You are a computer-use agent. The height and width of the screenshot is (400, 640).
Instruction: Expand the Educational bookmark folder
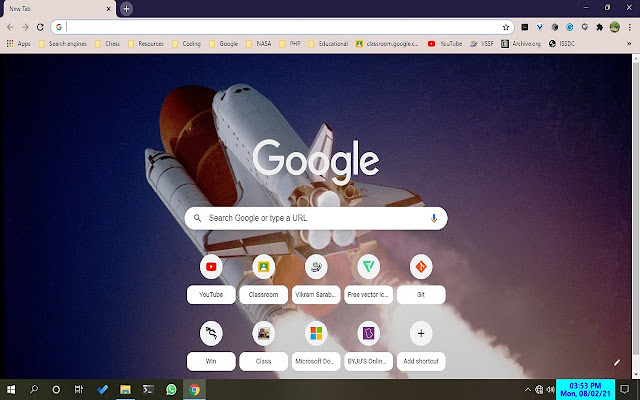(328, 44)
